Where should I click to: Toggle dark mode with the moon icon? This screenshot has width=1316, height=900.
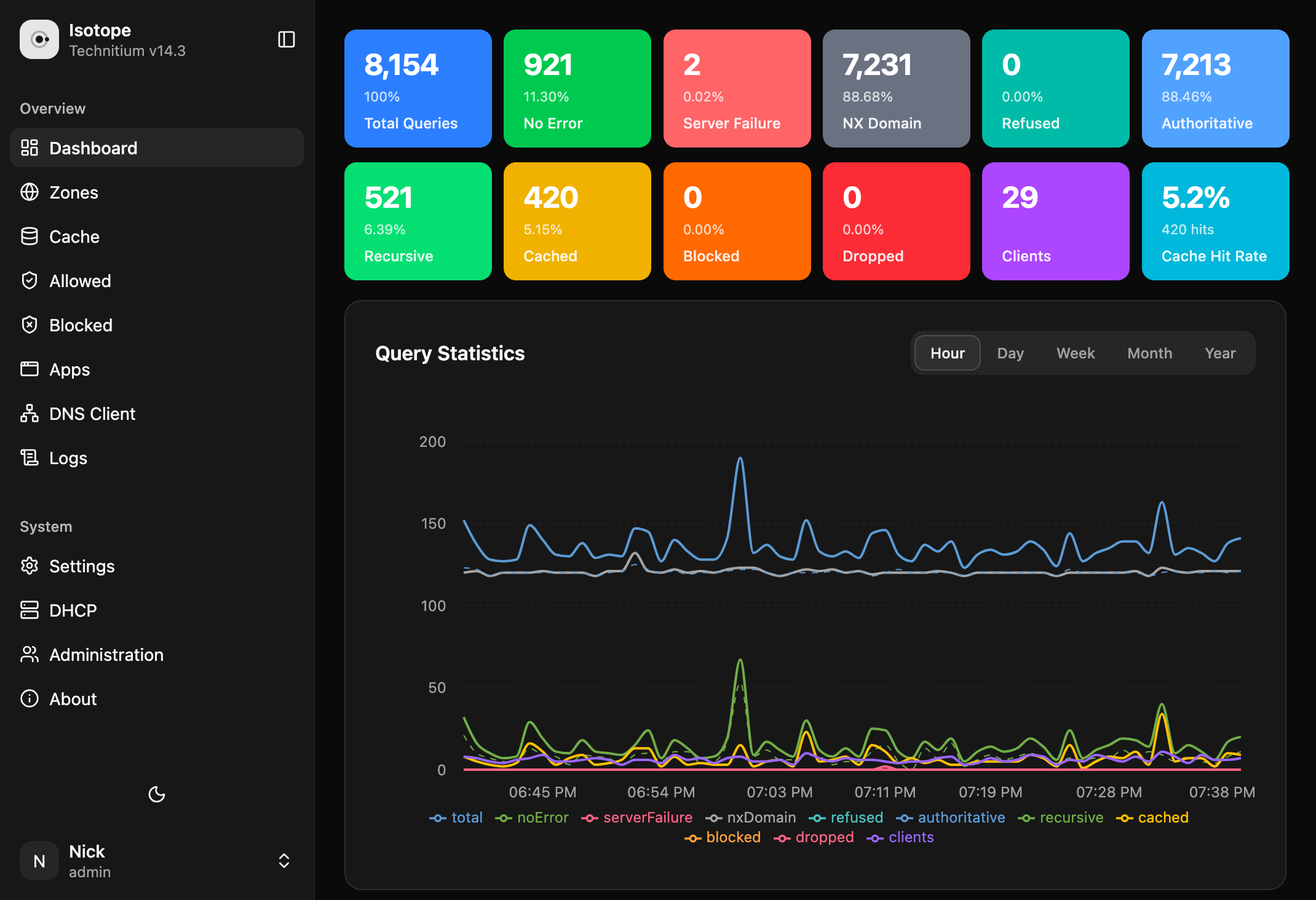(157, 794)
